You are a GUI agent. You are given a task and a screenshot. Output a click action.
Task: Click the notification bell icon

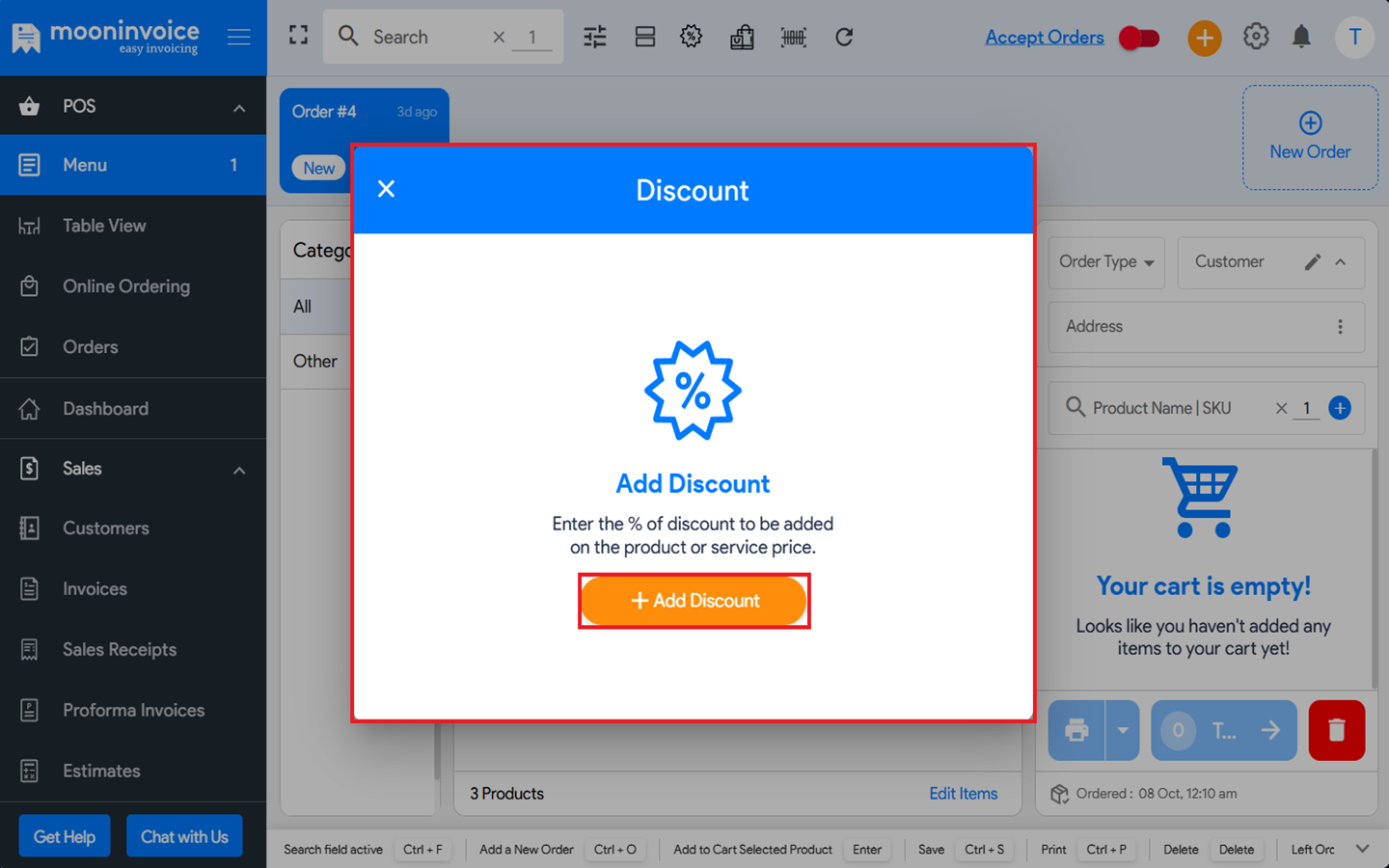tap(1301, 38)
